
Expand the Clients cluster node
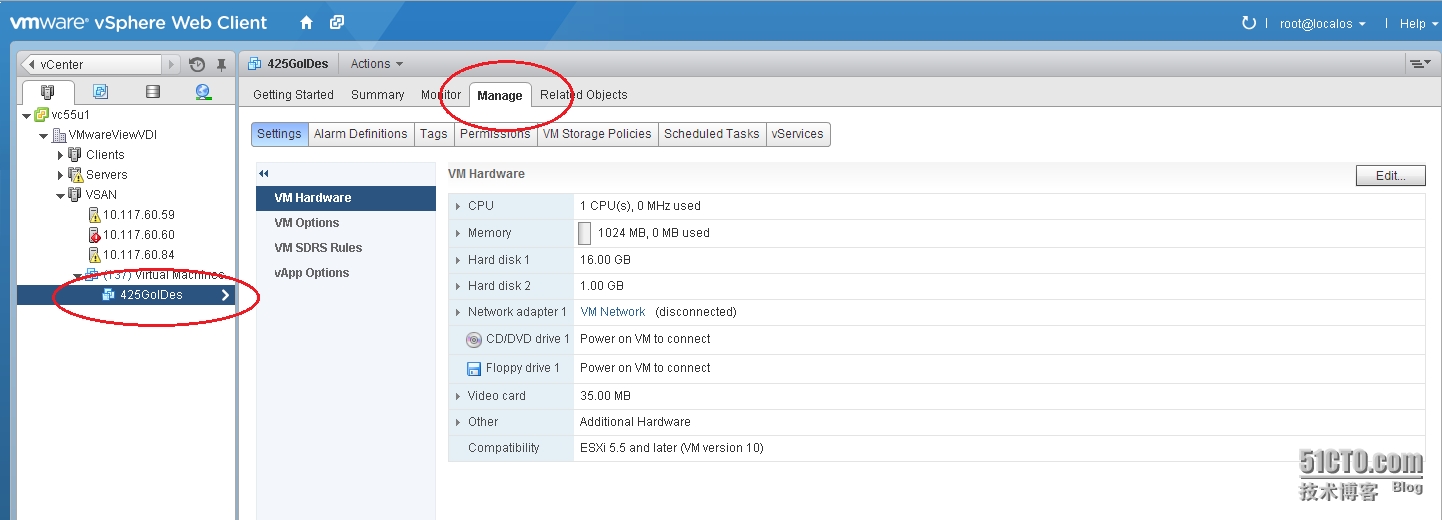point(60,155)
